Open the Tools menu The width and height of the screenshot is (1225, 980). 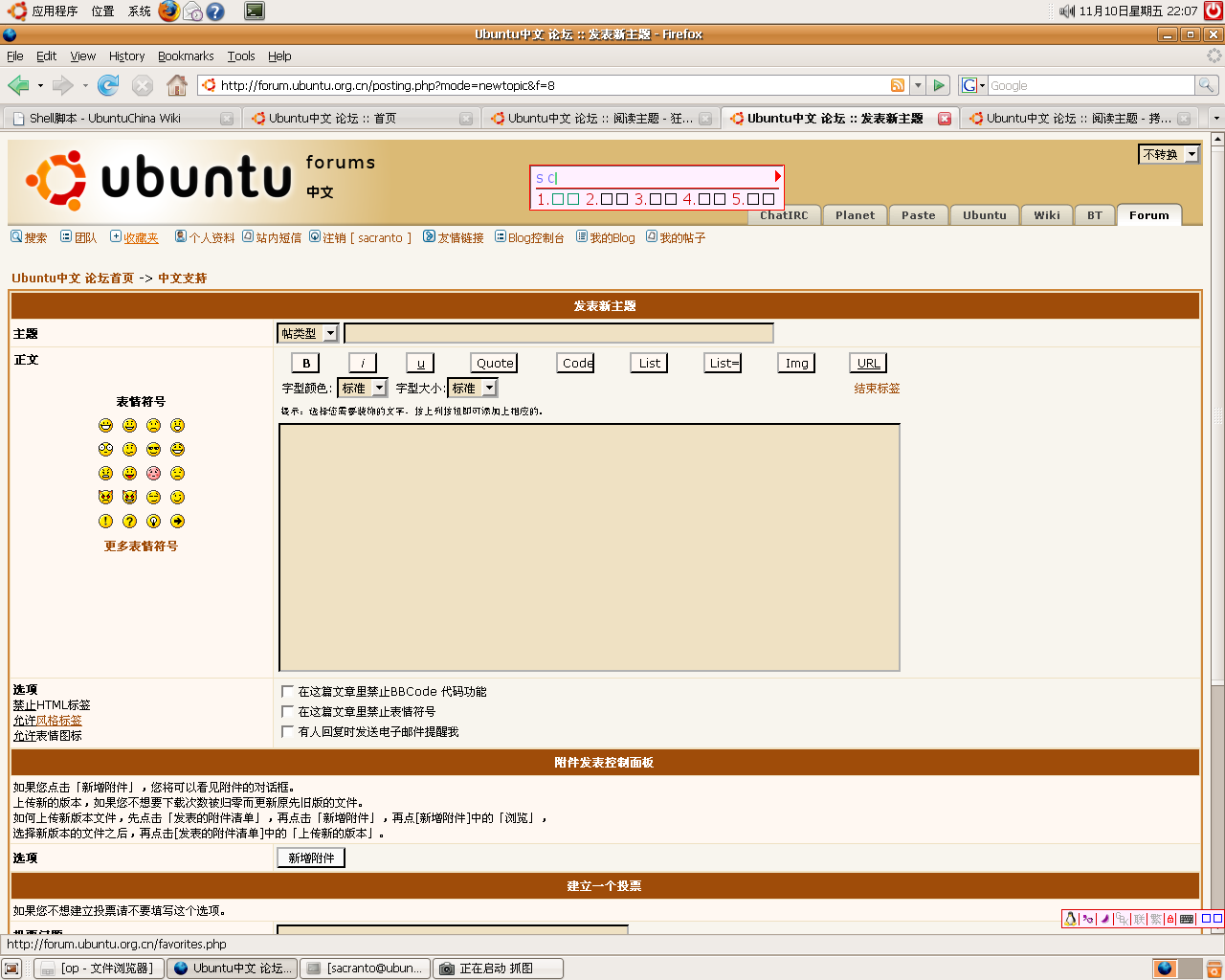[x=241, y=56]
